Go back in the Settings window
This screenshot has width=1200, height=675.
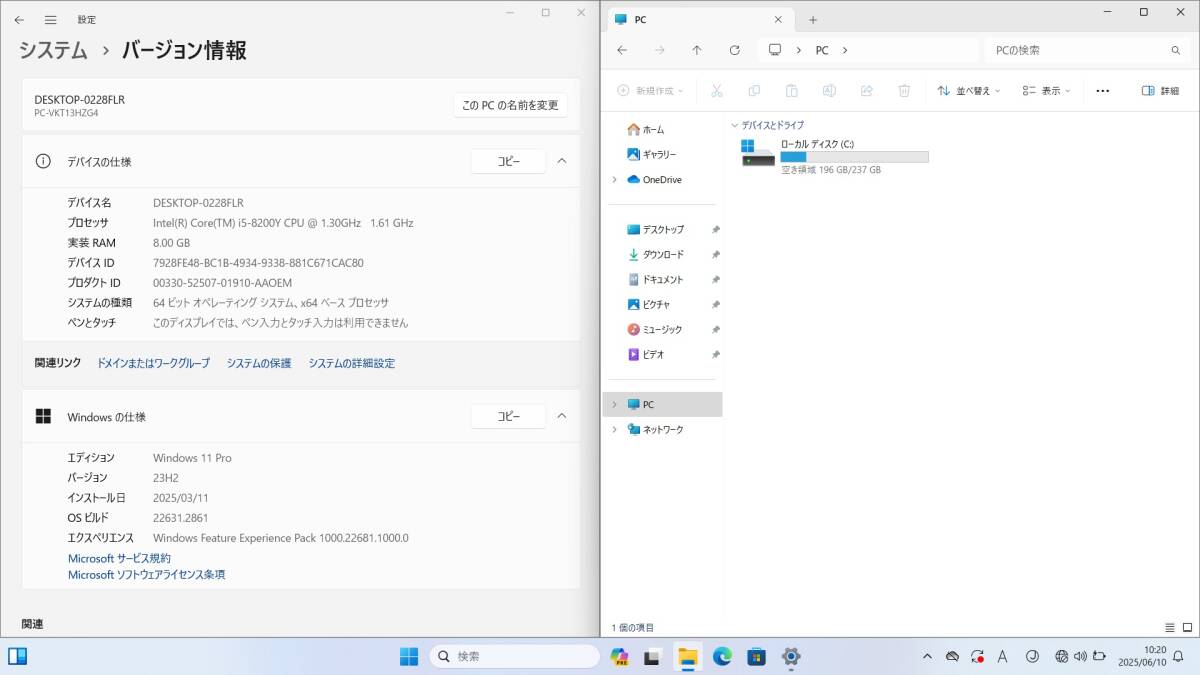point(19,19)
